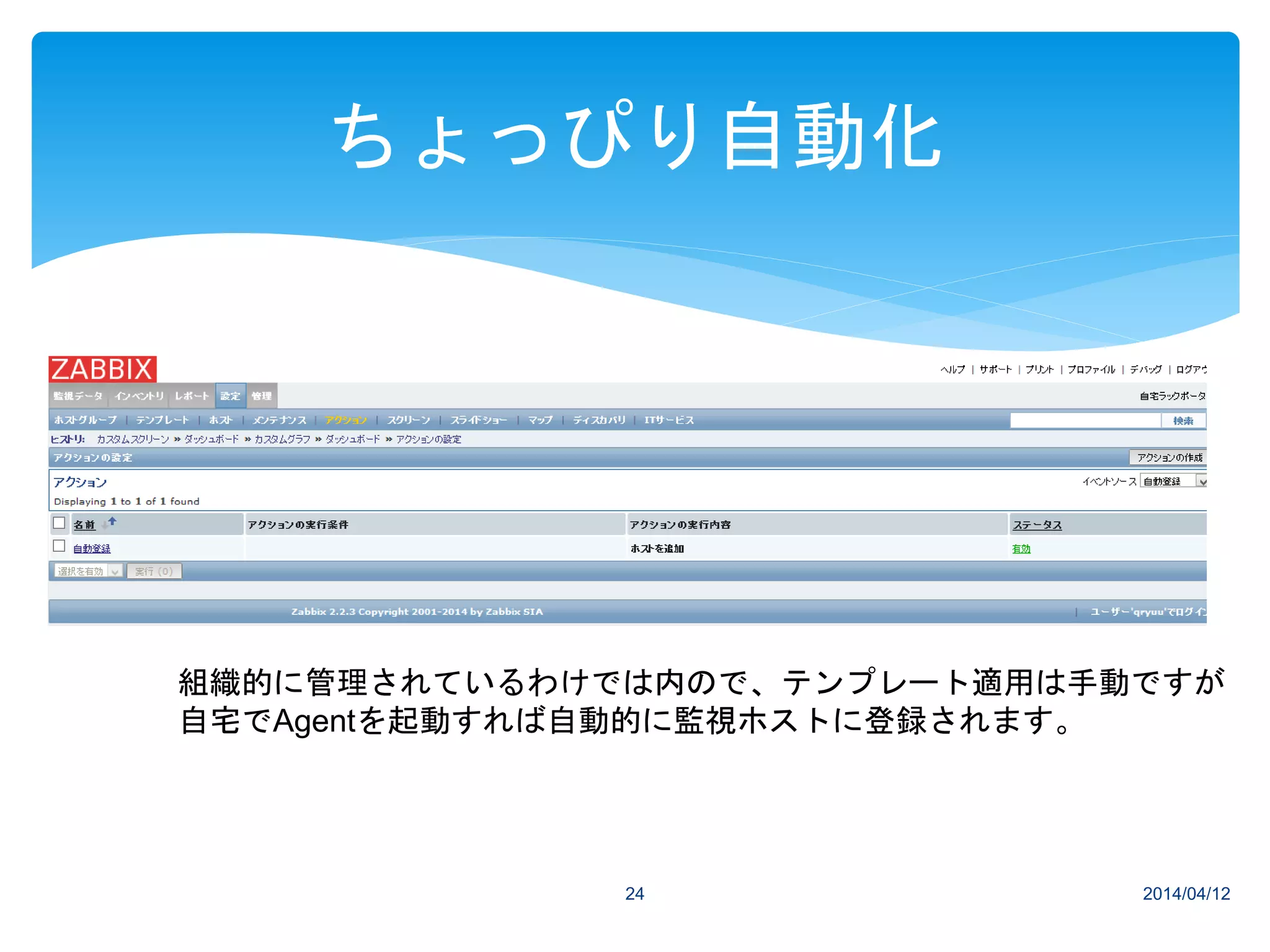This screenshot has height=952, width=1270.
Task: Sort by the 名前 column header
Action: (84, 524)
